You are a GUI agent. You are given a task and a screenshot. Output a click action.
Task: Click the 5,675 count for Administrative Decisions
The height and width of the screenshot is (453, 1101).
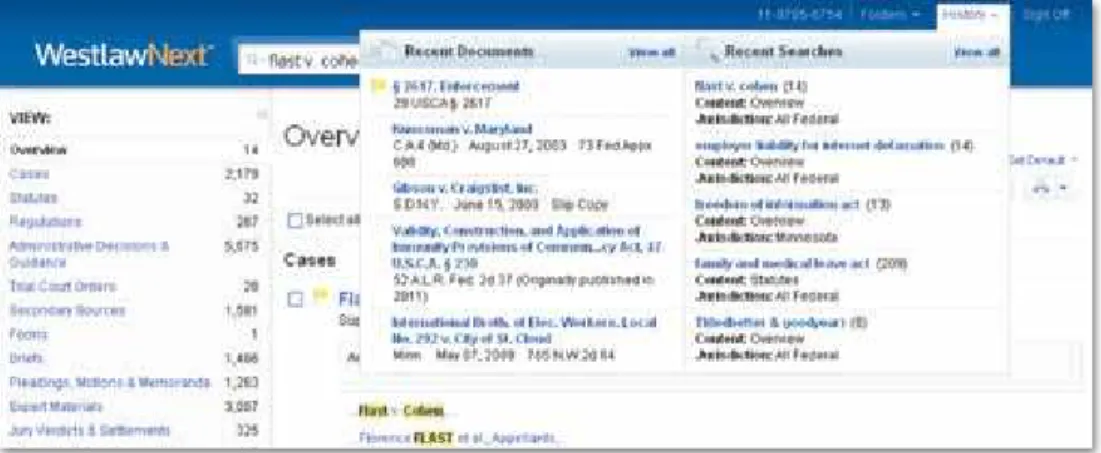(242, 247)
